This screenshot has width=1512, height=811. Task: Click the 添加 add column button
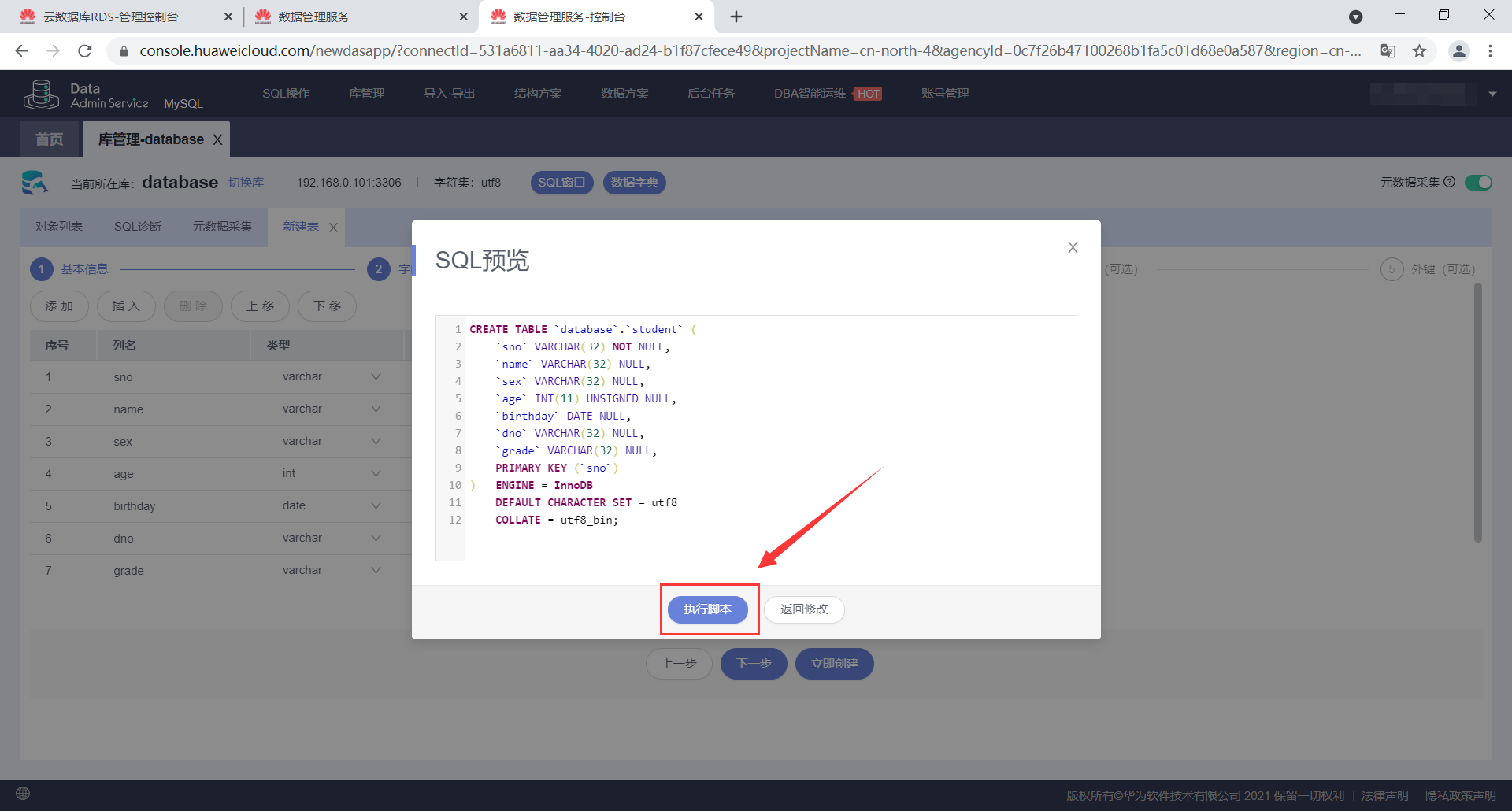point(59,306)
